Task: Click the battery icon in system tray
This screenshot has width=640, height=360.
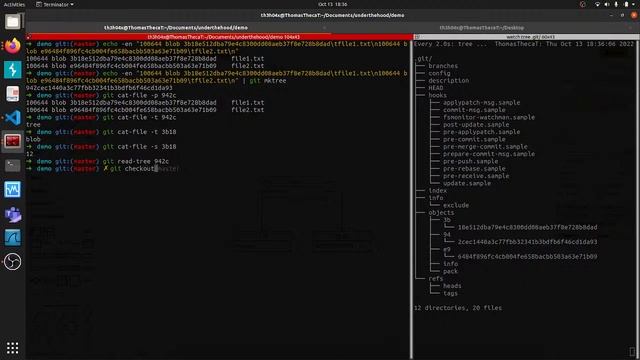Action: click(627, 4)
